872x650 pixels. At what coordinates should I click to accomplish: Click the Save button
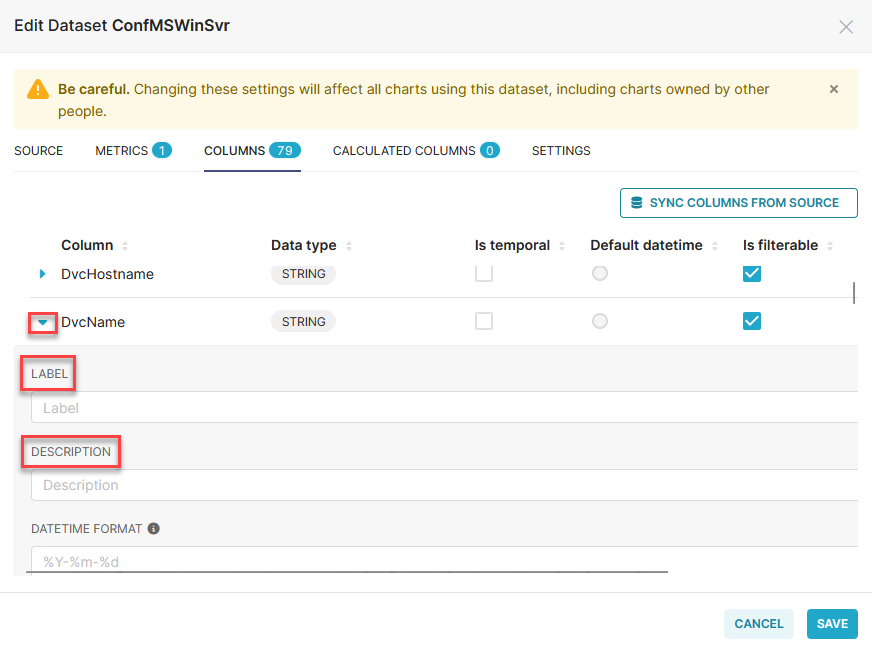coord(832,624)
